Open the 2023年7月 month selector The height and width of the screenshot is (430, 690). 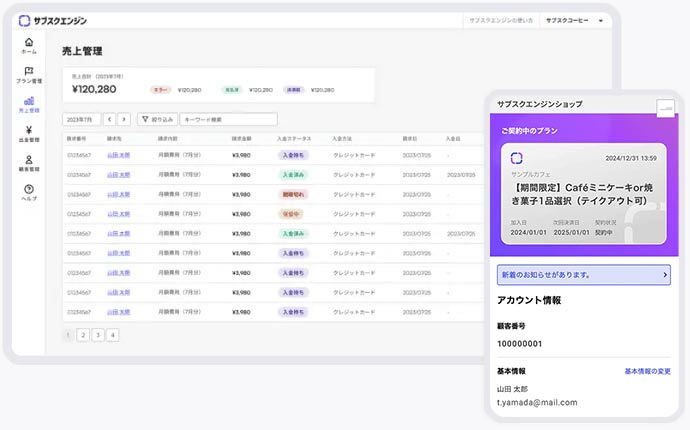click(x=81, y=119)
